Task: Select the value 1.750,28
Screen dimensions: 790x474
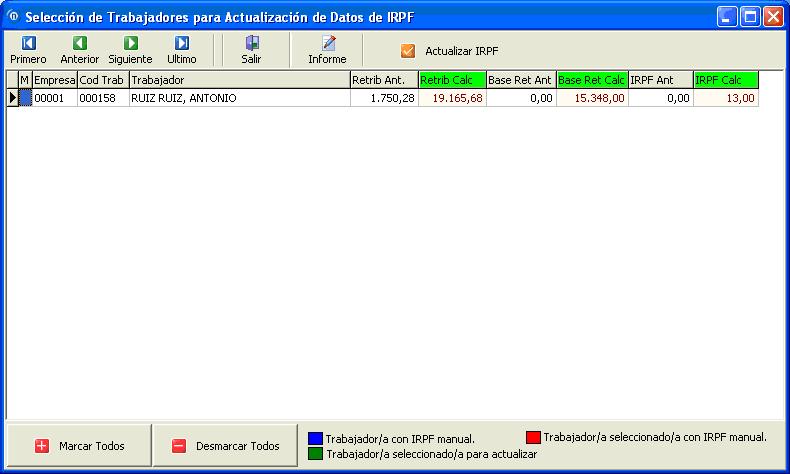Action: click(x=384, y=98)
